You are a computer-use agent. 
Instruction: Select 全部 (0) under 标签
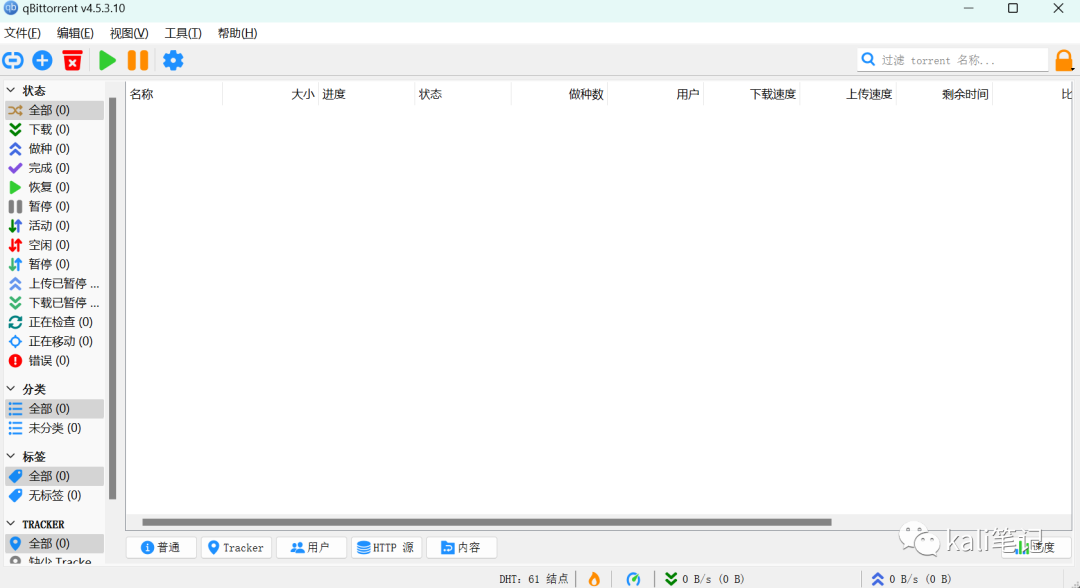[54, 476]
